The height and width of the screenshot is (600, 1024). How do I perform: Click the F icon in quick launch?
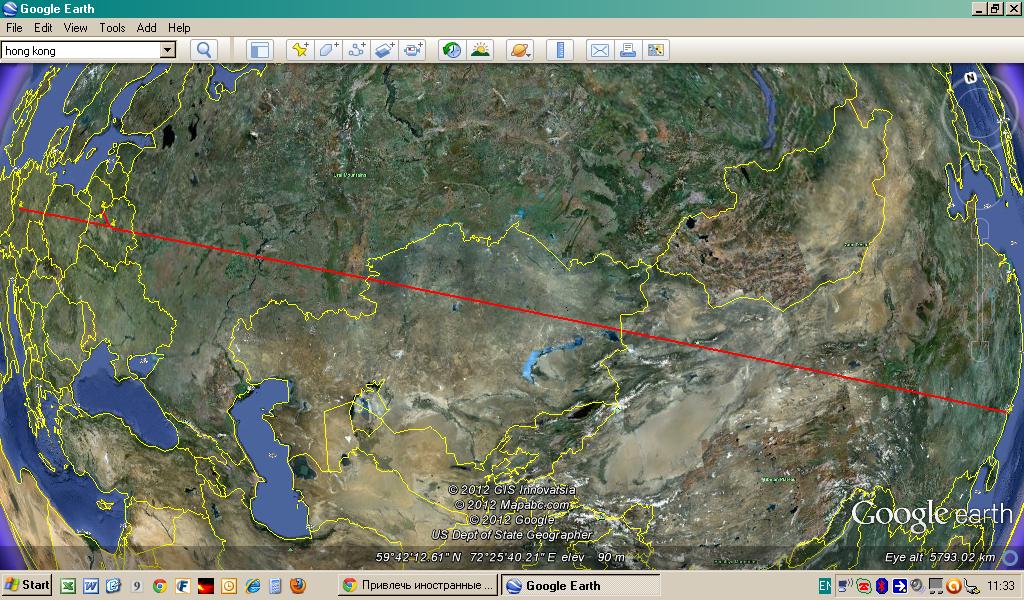coord(182,586)
